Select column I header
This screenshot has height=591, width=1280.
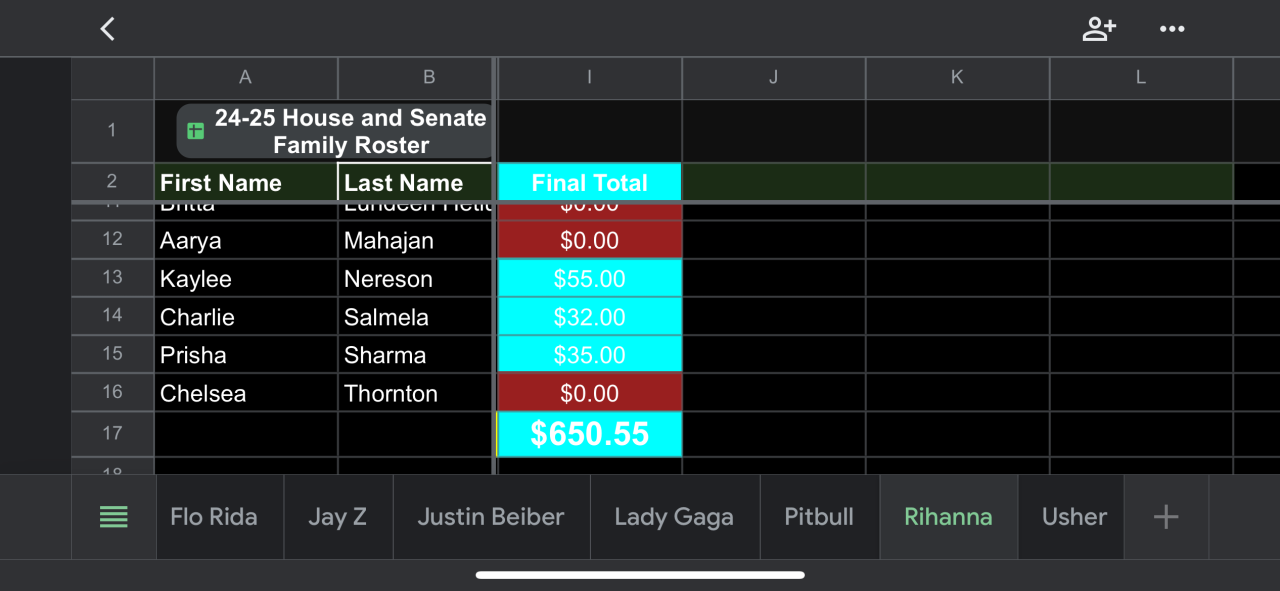(590, 77)
